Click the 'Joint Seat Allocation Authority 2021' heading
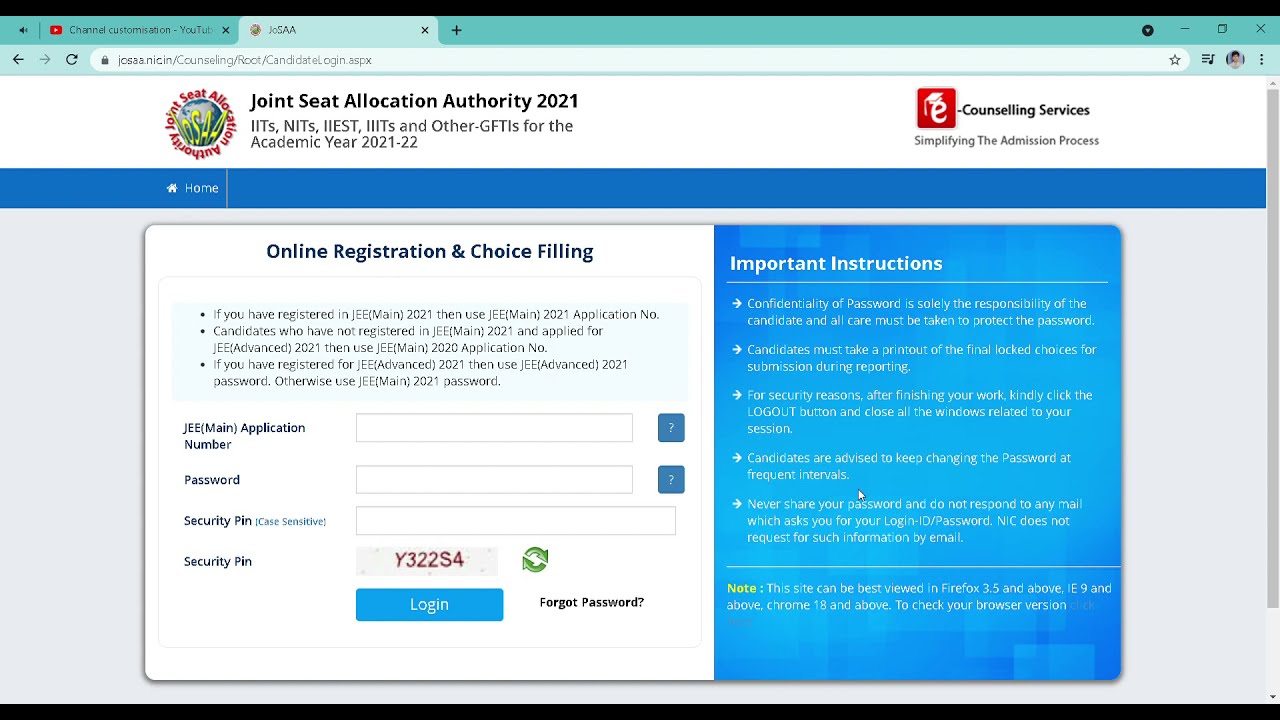This screenshot has height=720, width=1280. [x=414, y=101]
